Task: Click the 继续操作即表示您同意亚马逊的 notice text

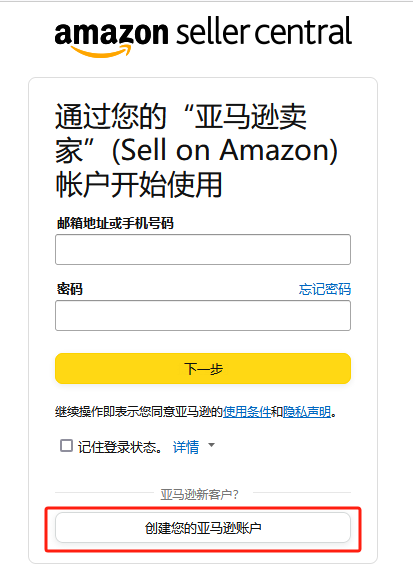Action: (139, 412)
